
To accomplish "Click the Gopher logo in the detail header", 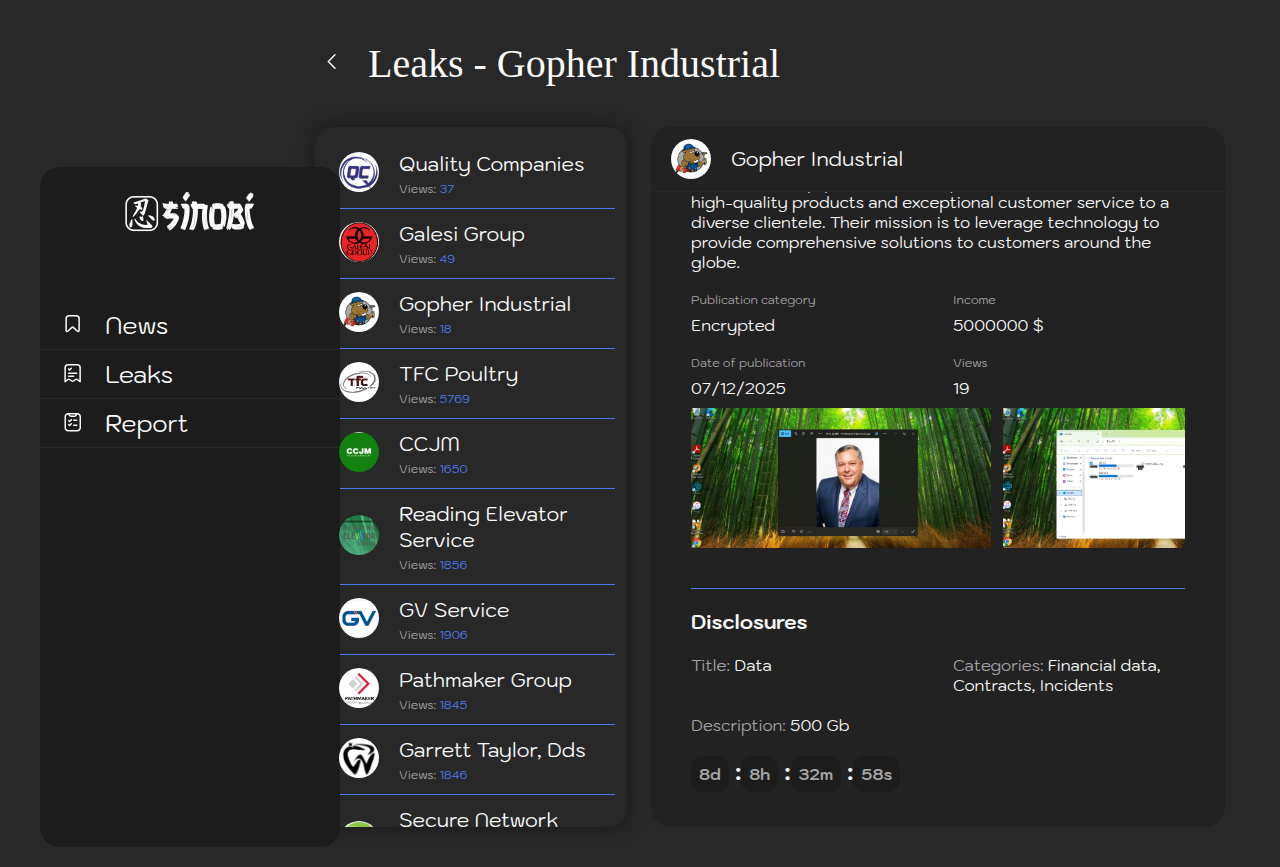I will point(691,159).
